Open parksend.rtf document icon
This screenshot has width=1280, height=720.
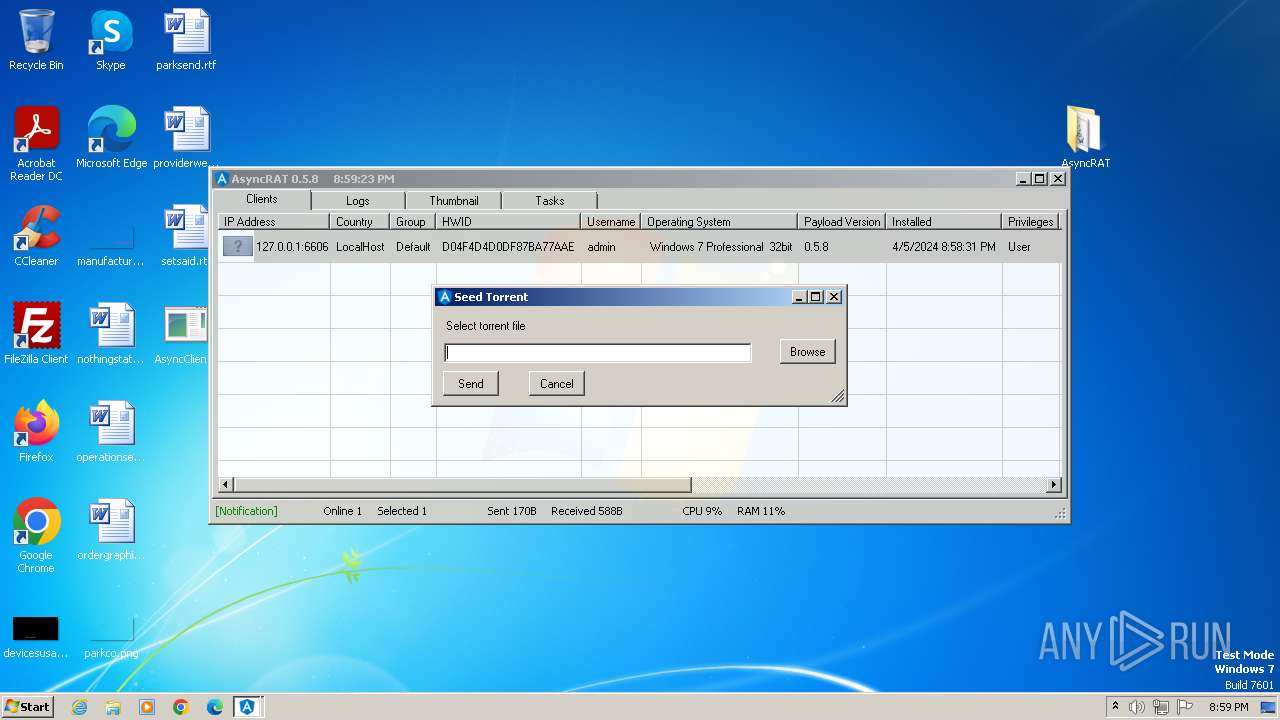186,40
